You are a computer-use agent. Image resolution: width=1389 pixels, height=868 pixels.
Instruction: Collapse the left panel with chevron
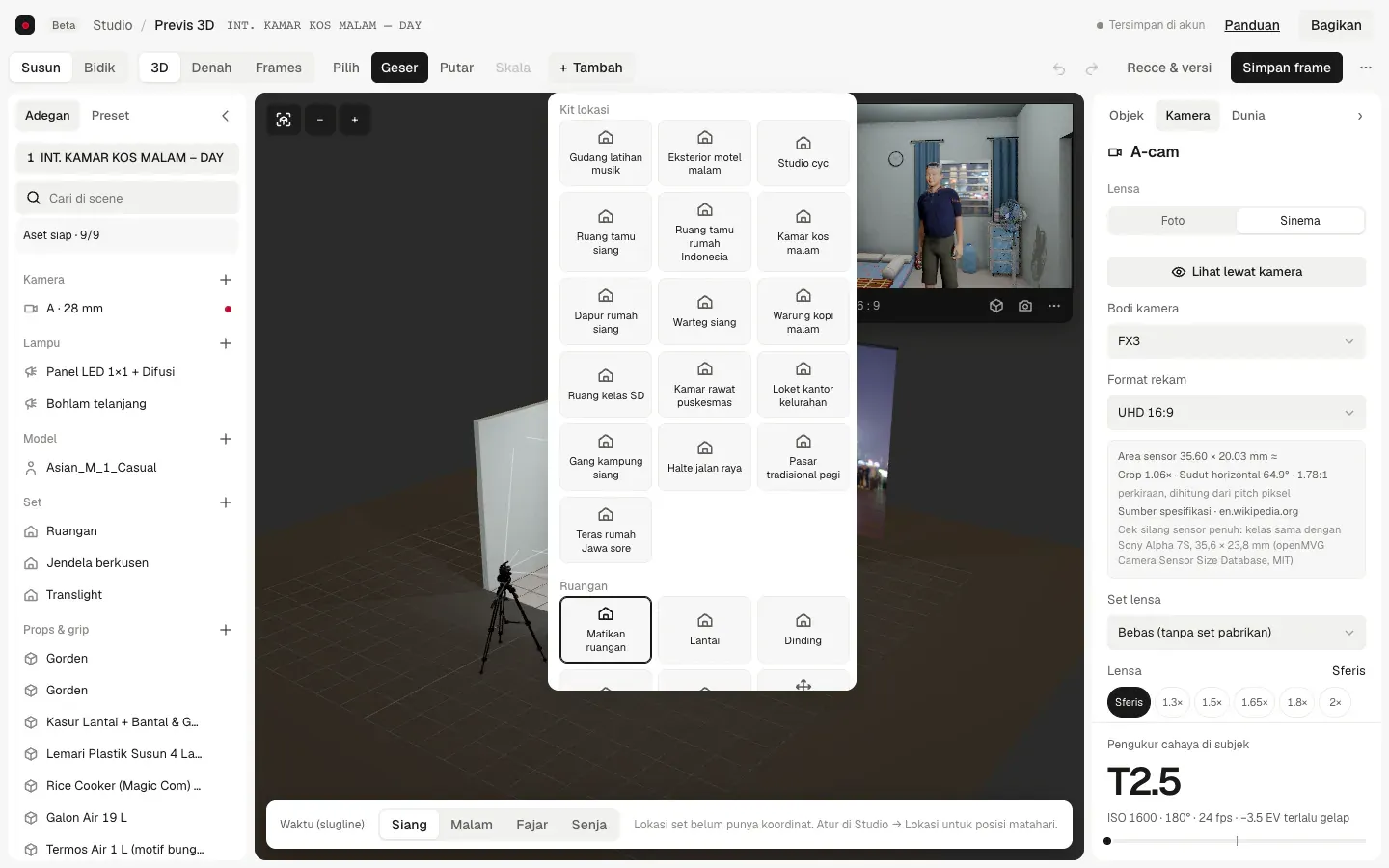226,116
